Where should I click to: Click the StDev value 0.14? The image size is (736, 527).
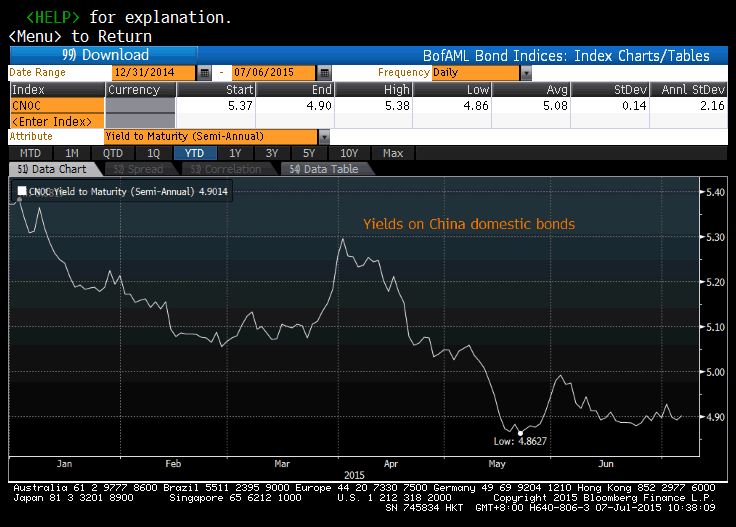click(x=634, y=106)
